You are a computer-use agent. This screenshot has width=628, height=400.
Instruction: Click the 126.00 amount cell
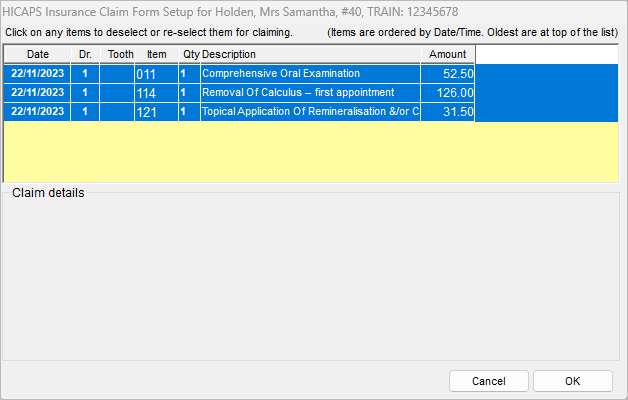tap(448, 93)
